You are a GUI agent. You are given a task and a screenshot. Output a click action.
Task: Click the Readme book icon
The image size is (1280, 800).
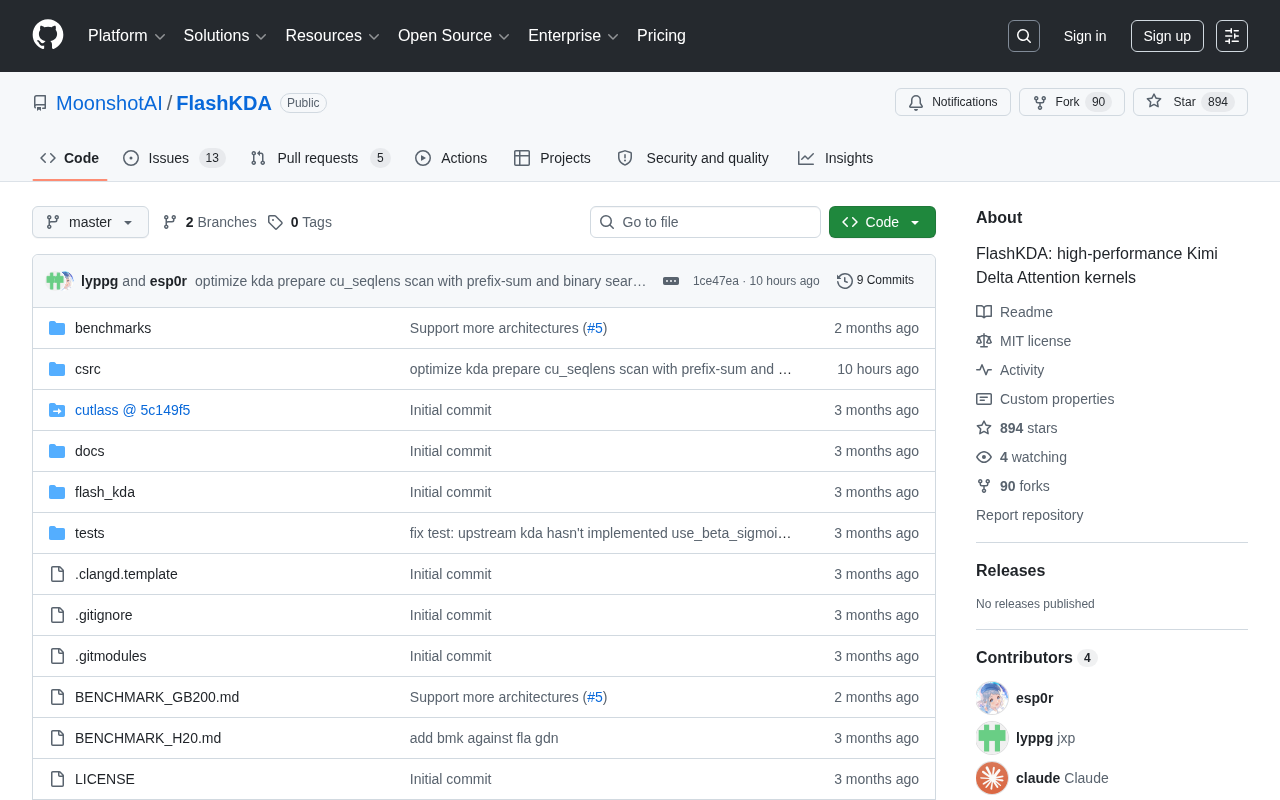coord(984,312)
